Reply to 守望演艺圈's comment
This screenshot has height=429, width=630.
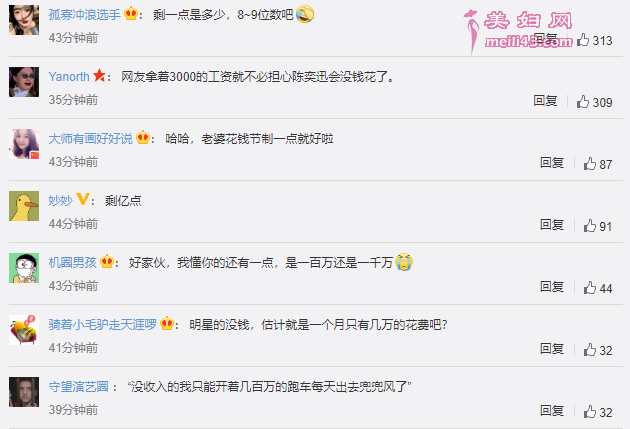coord(552,410)
